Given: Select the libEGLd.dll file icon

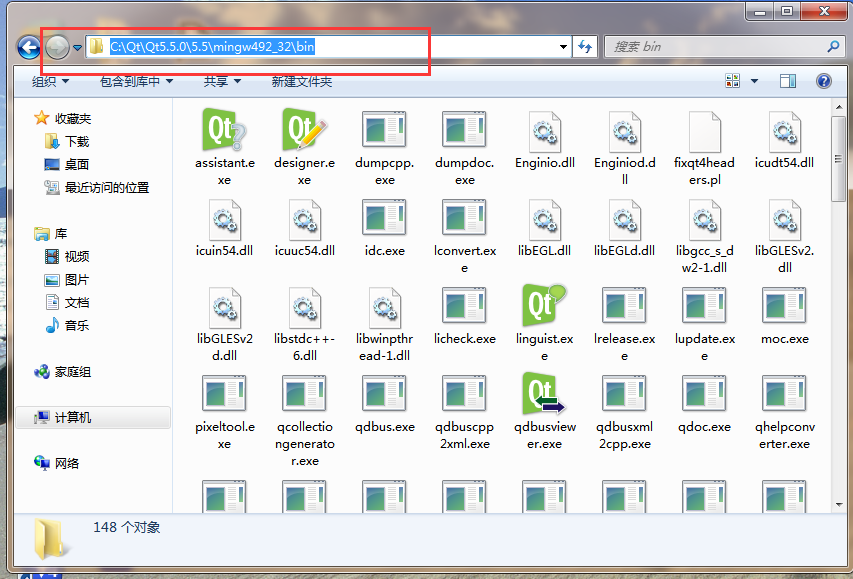Looking at the screenshot, I should pos(625,220).
